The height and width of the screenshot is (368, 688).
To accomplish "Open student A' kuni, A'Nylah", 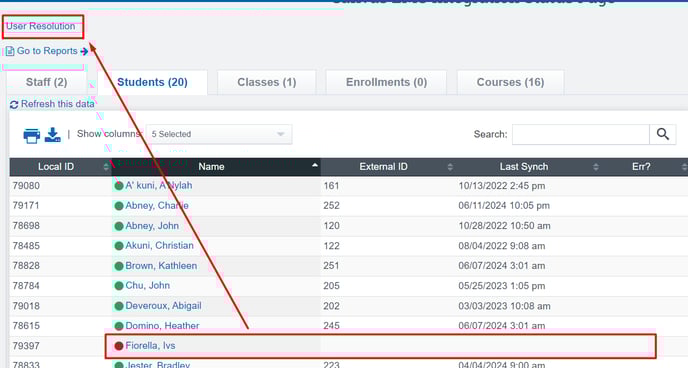I will [159, 186].
